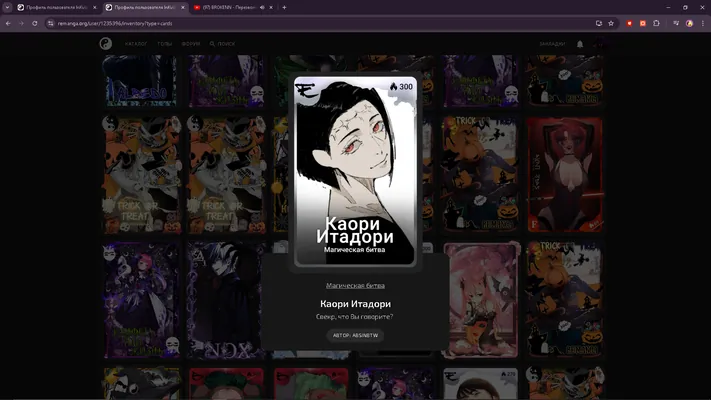Switch to the YouTube BROKENN tab
Image resolution: width=711 pixels, height=400 pixels.
[233, 7]
